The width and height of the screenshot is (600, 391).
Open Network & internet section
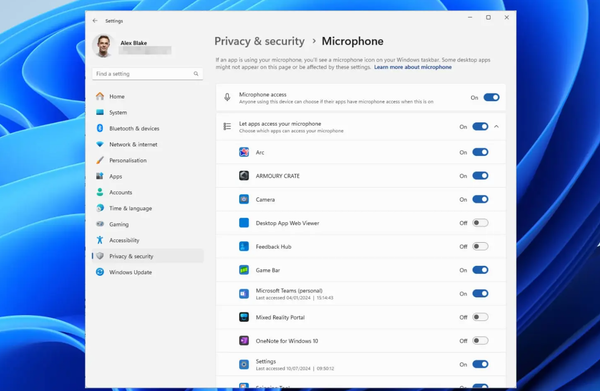[147, 144]
